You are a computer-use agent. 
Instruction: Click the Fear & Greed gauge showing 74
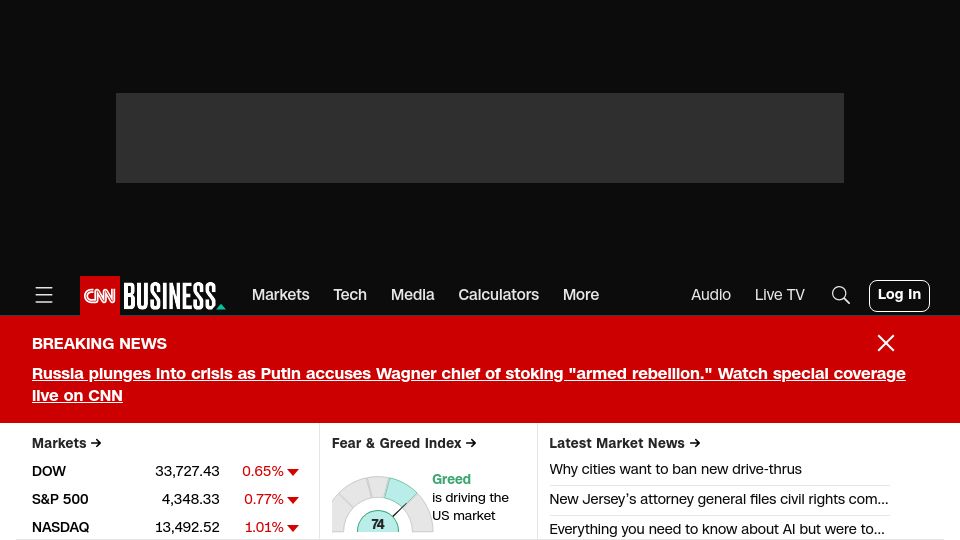pyautogui.click(x=382, y=504)
